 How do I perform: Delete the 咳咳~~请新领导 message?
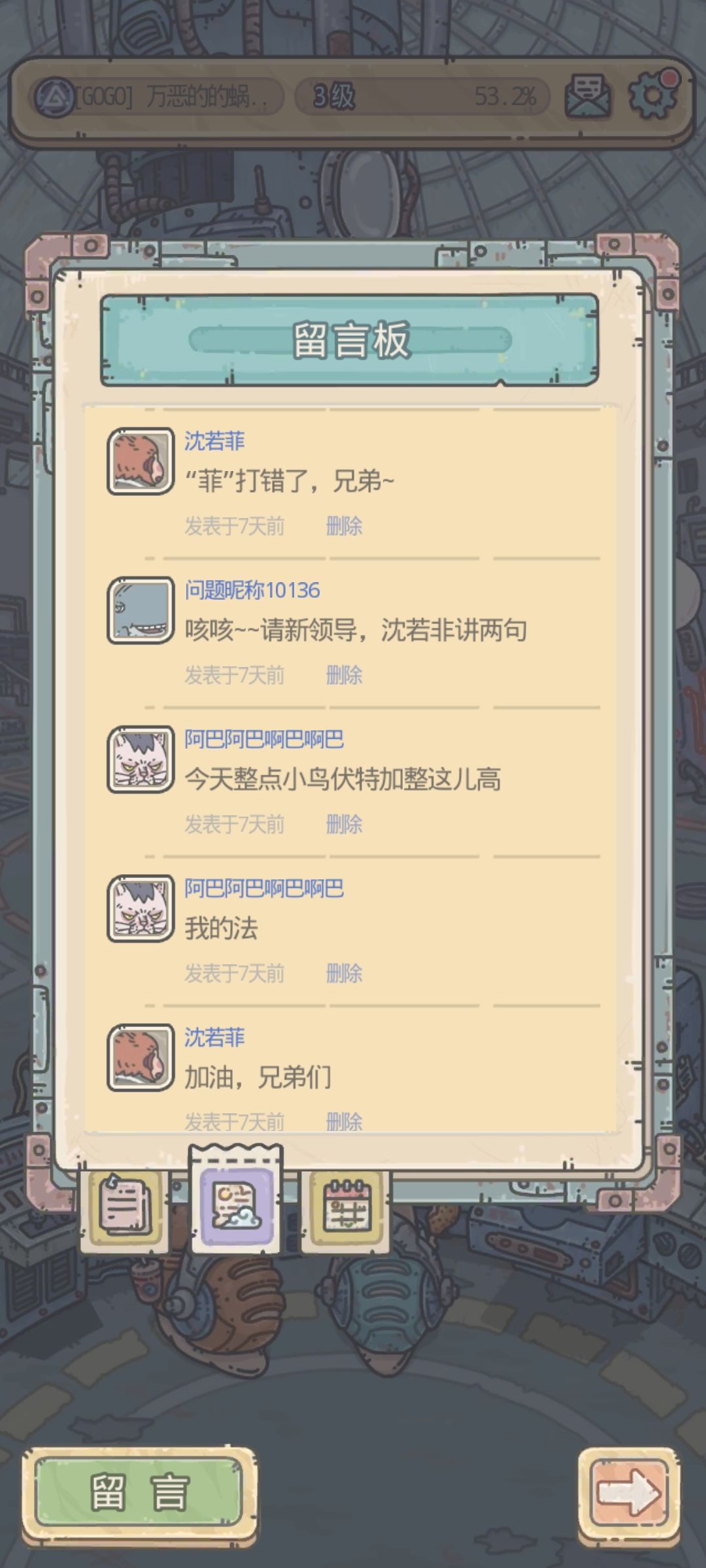click(344, 675)
